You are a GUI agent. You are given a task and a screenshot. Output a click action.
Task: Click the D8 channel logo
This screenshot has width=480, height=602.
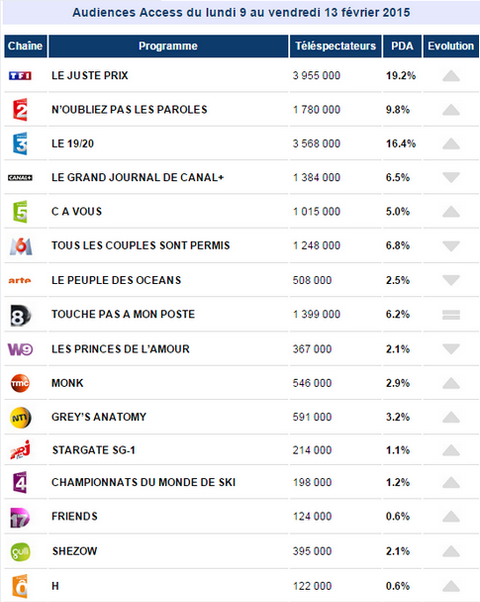coord(21,316)
